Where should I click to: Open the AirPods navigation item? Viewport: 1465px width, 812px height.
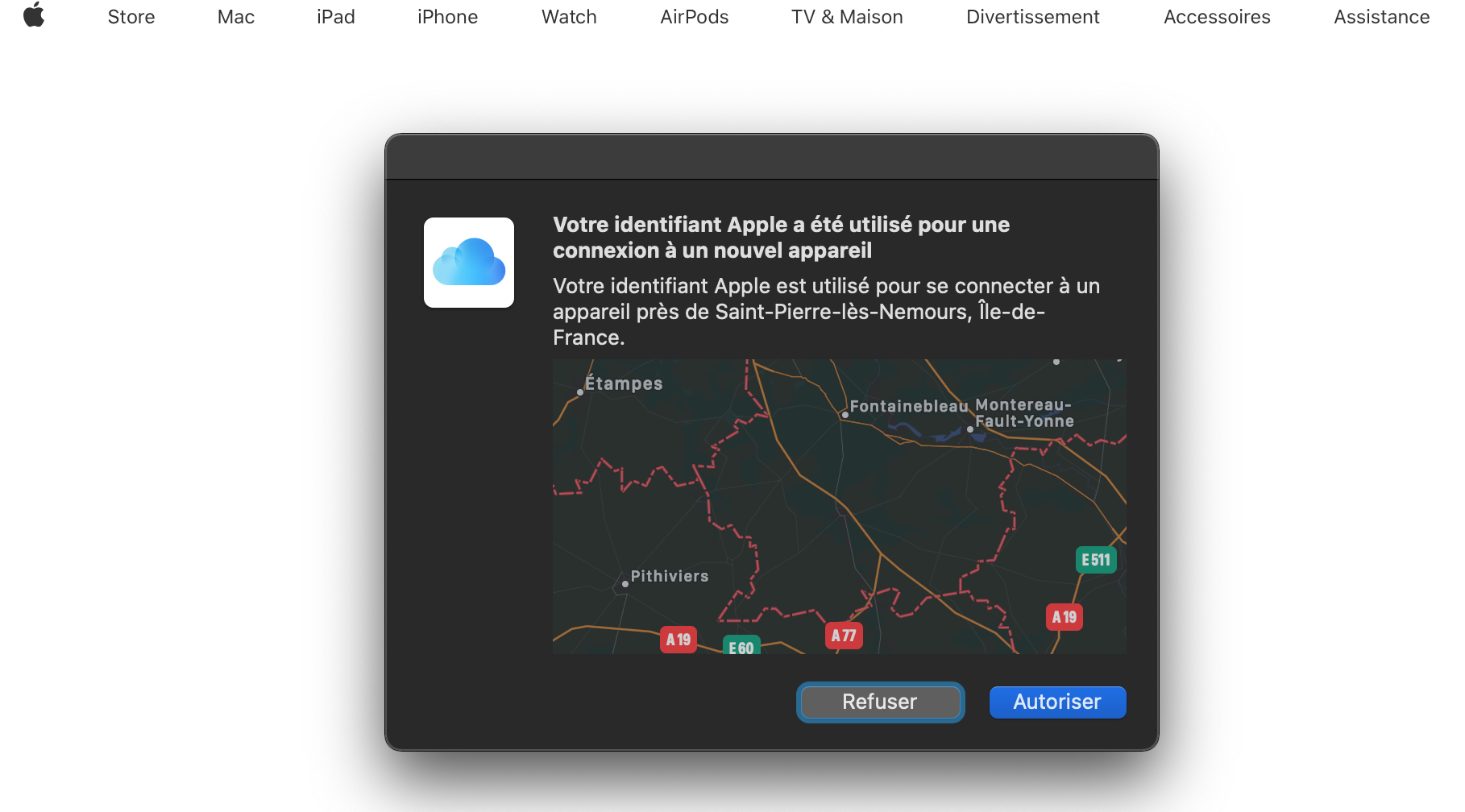tap(695, 17)
